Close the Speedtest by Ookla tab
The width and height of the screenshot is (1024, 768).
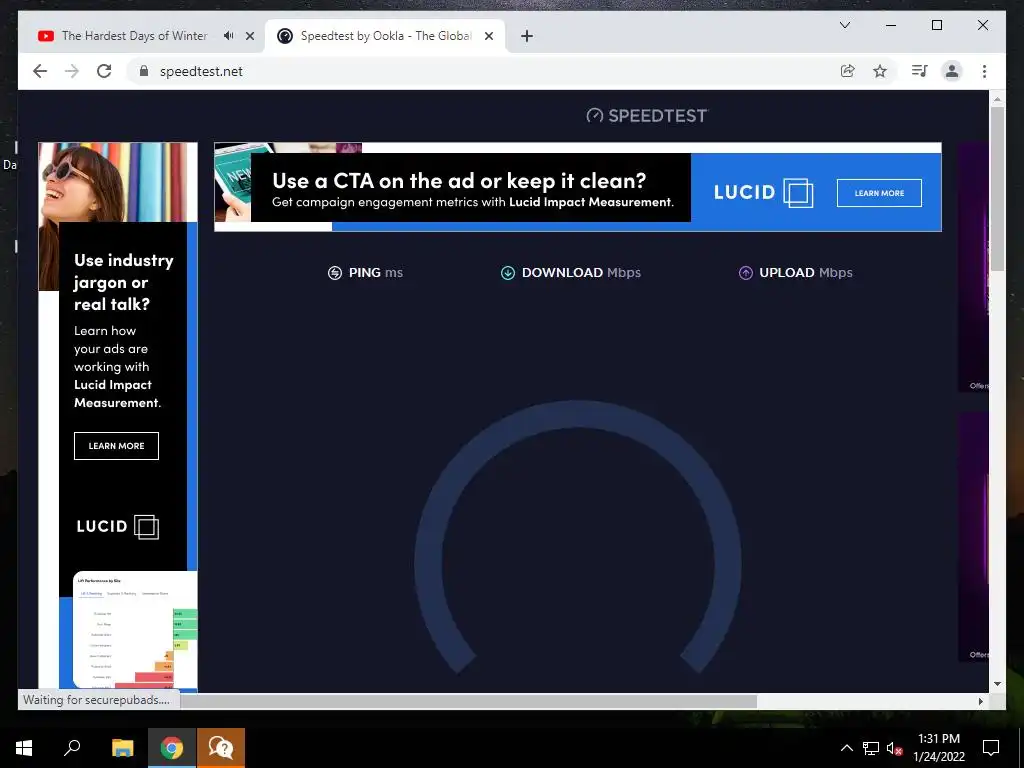(x=488, y=36)
